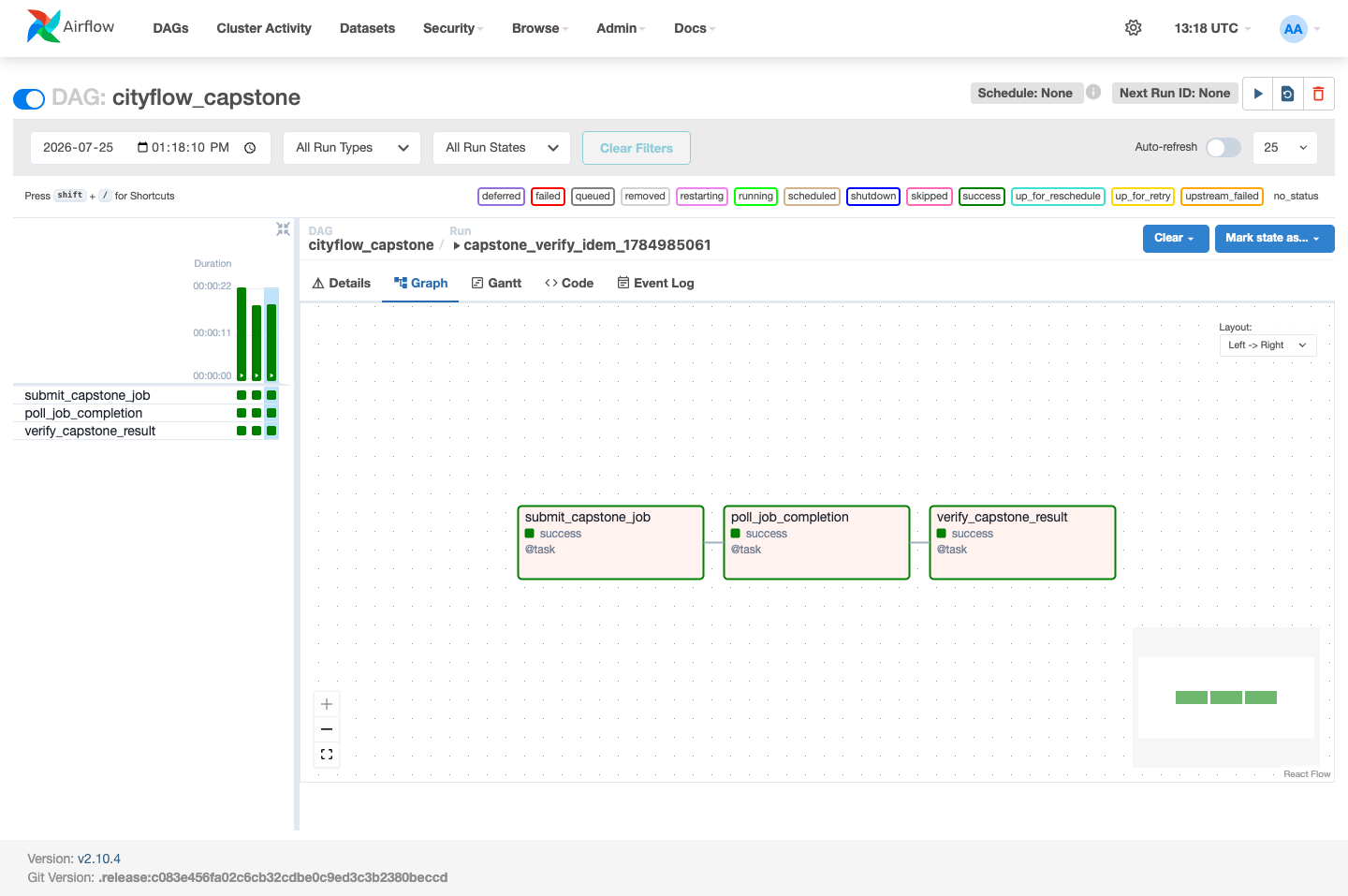Switch to the Details tab
1348x896 pixels.
coord(342,283)
